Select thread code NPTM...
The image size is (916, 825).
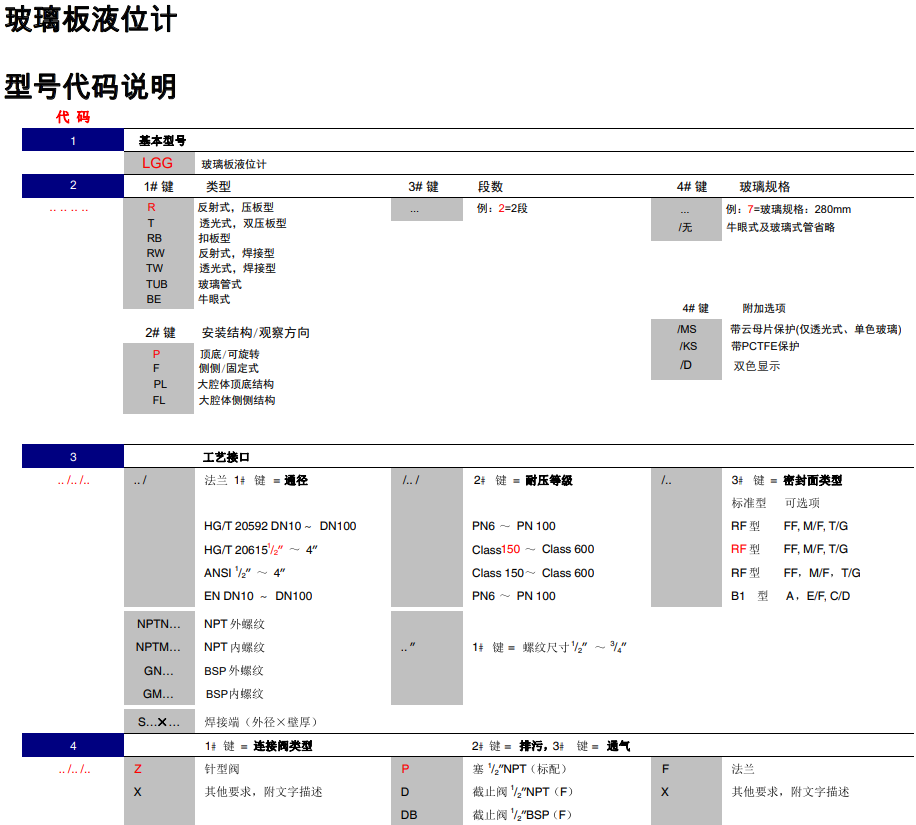tap(158, 647)
